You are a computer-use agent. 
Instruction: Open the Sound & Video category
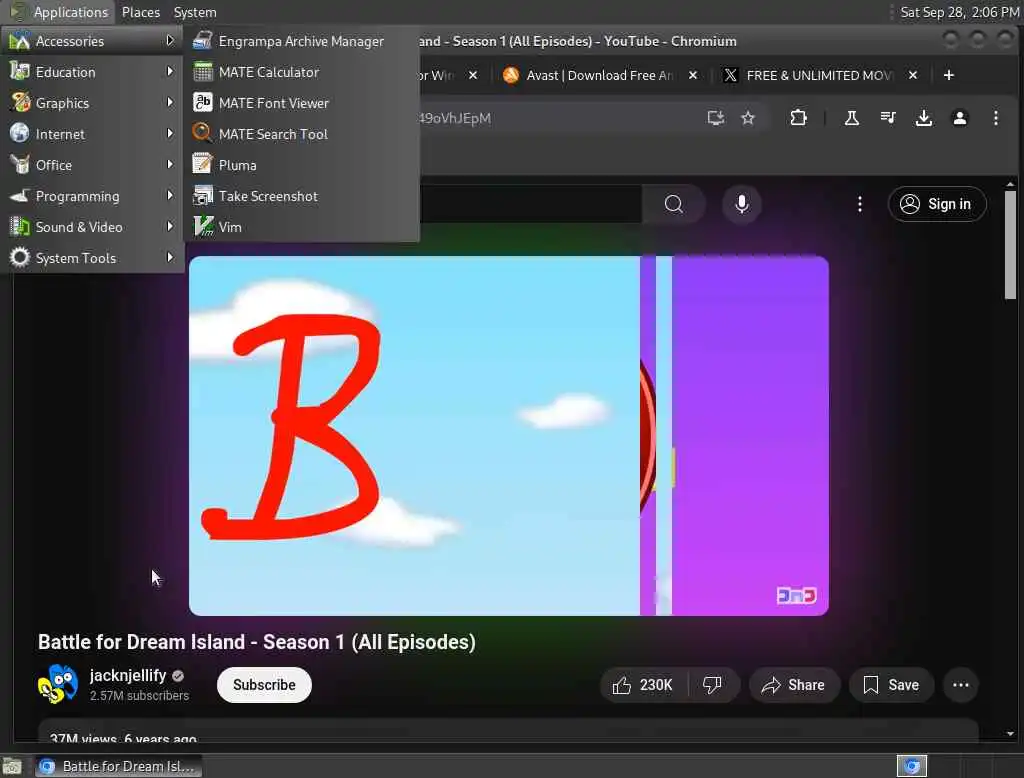pyautogui.click(x=91, y=227)
